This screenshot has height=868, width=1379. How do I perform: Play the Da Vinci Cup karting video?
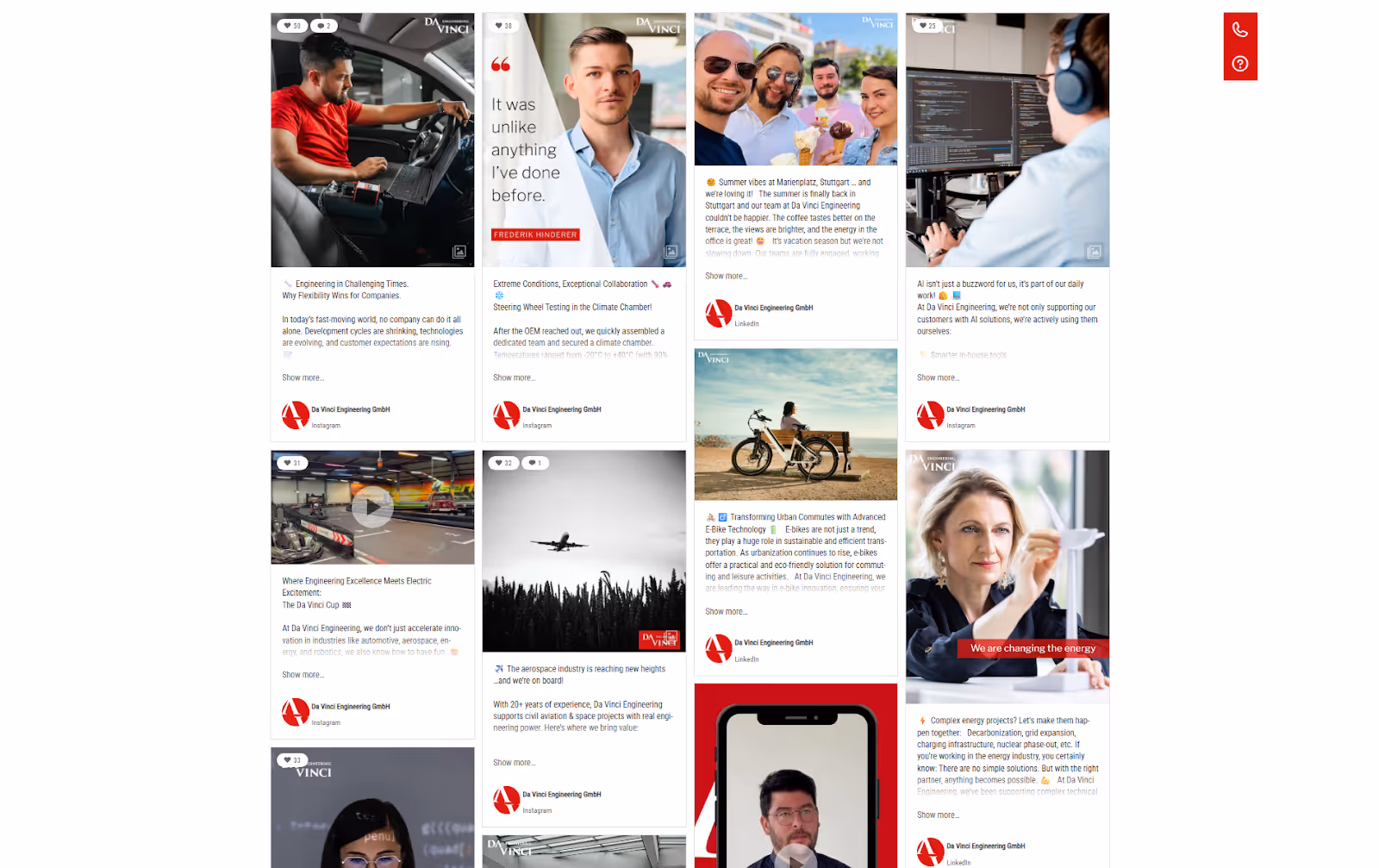(x=372, y=507)
